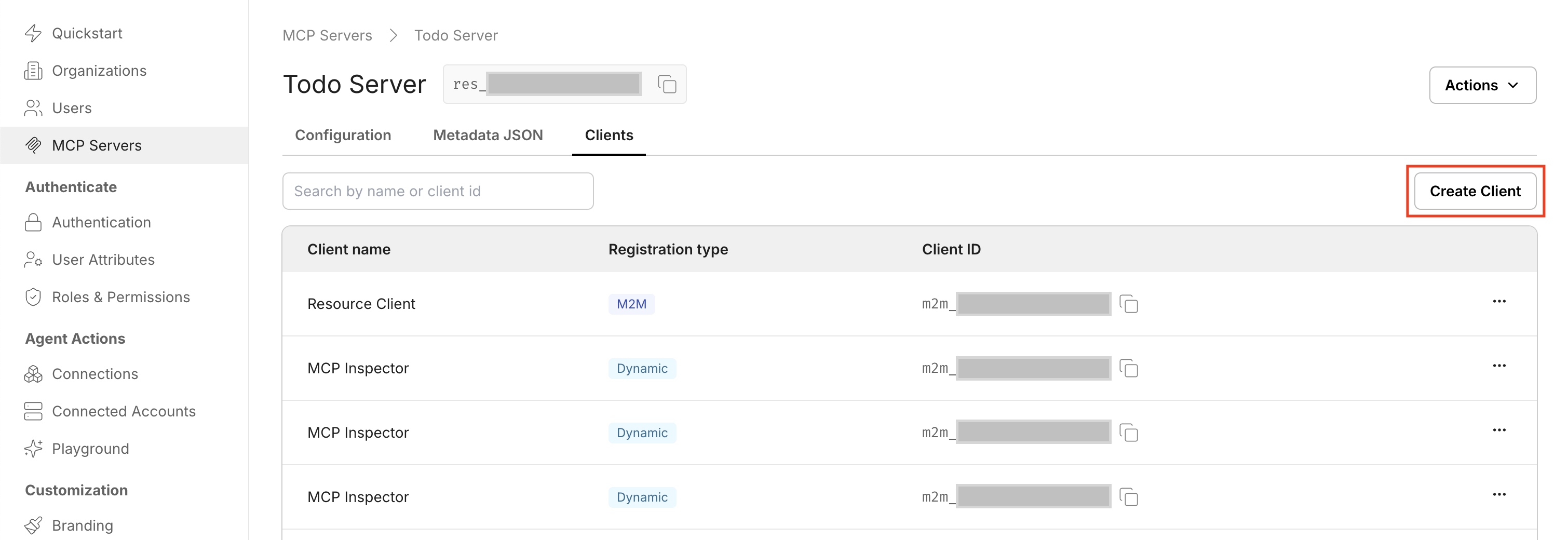Viewport: 1568px width, 540px height.
Task: Switch to the Configuration tab
Action: point(343,135)
